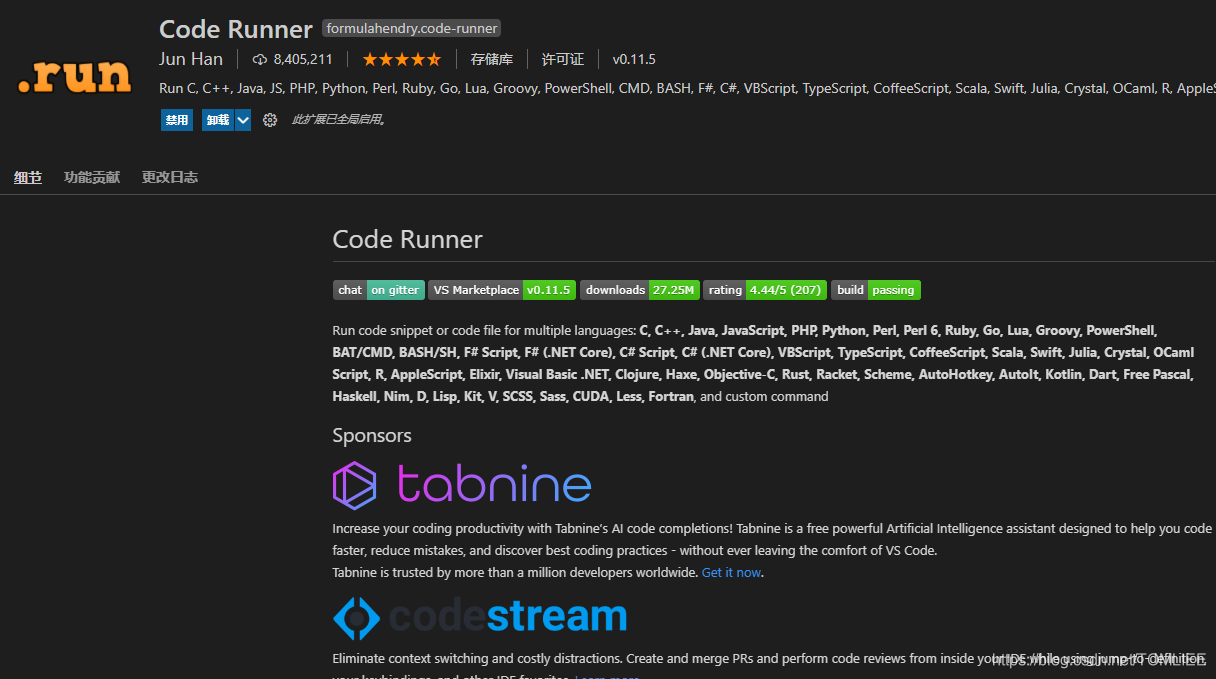Click the chat on gitter badge
Viewport: 1216px width, 679px height.
379,290
